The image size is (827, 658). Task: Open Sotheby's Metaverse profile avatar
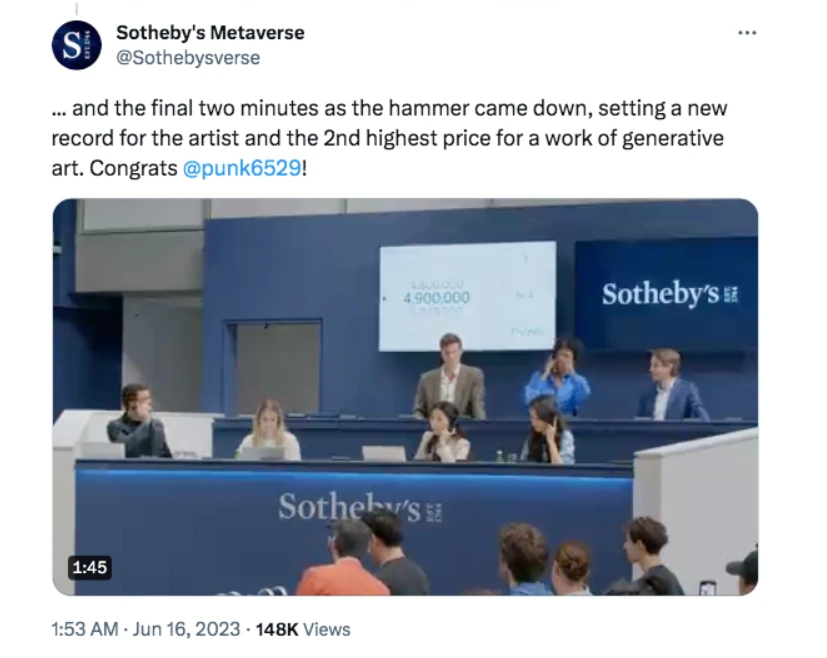point(76,45)
